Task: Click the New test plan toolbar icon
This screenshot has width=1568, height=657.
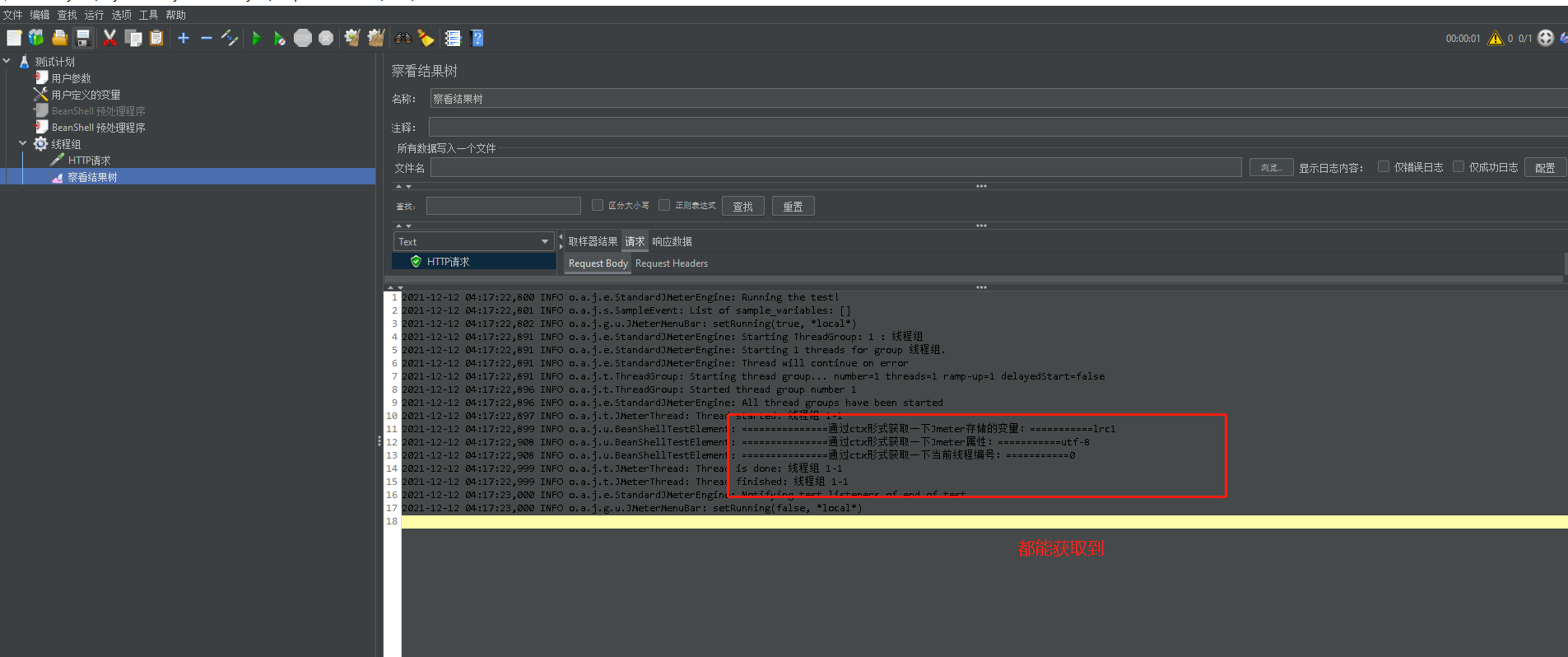Action: click(x=14, y=38)
